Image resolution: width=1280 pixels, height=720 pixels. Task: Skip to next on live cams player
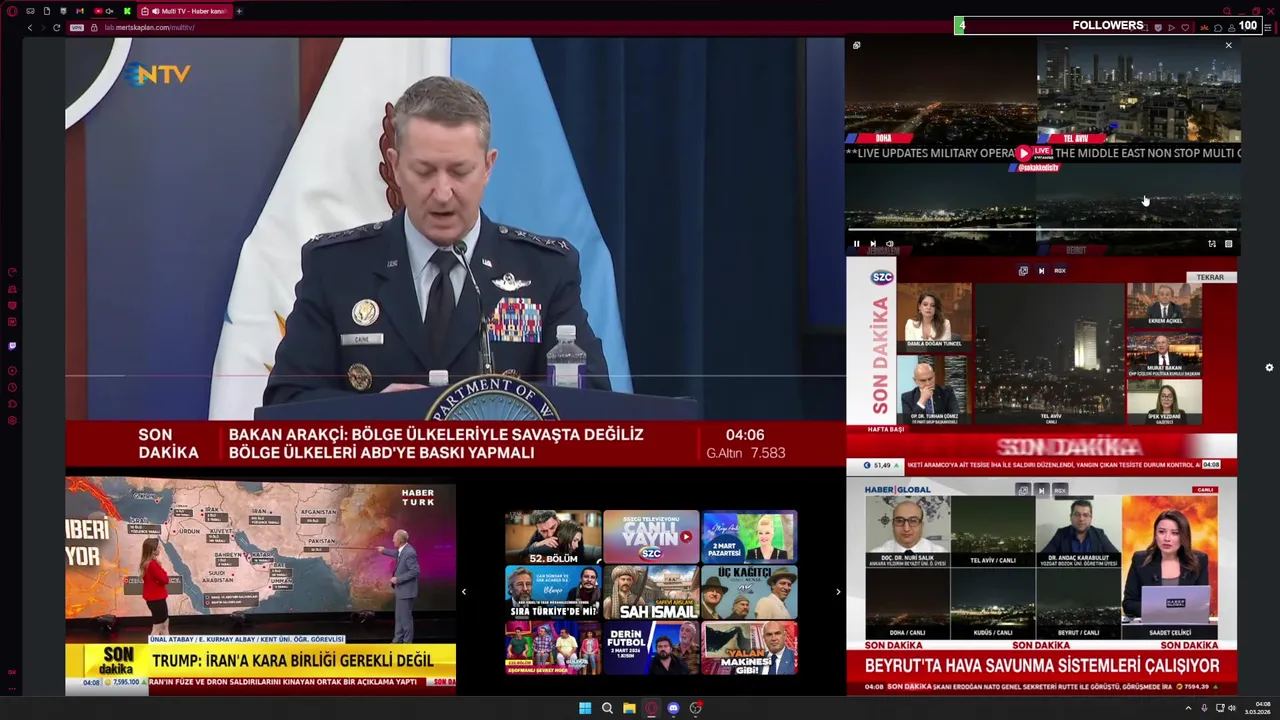tap(872, 244)
